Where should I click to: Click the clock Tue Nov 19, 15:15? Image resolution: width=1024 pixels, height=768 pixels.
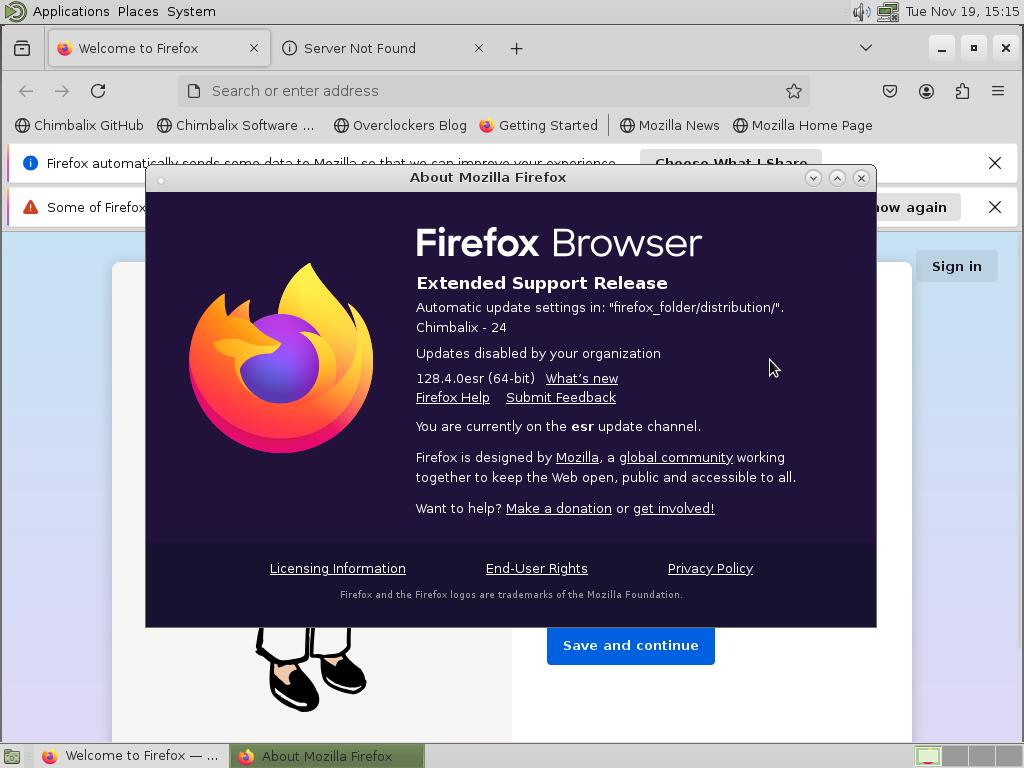click(x=962, y=12)
